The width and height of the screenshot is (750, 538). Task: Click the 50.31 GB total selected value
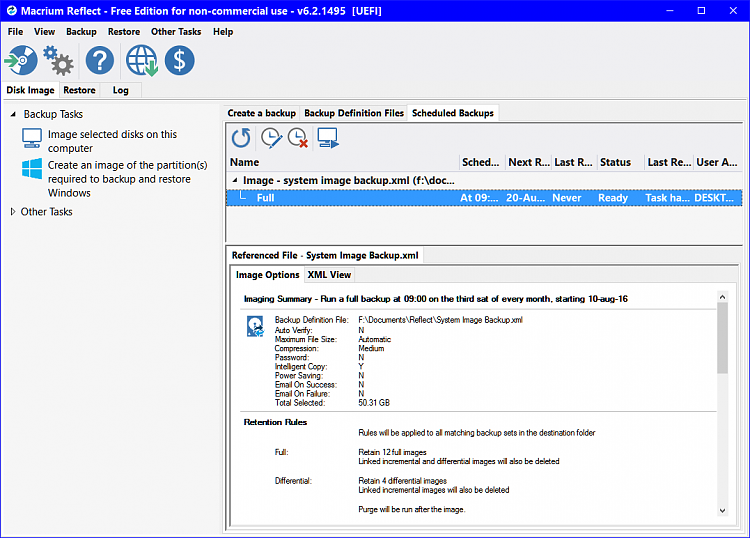[374, 403]
